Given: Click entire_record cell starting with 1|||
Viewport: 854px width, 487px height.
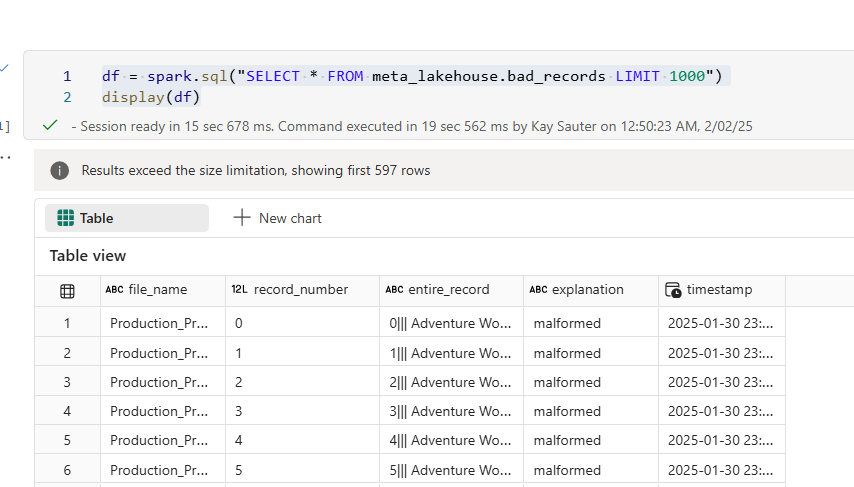Looking at the screenshot, I should coord(450,353).
